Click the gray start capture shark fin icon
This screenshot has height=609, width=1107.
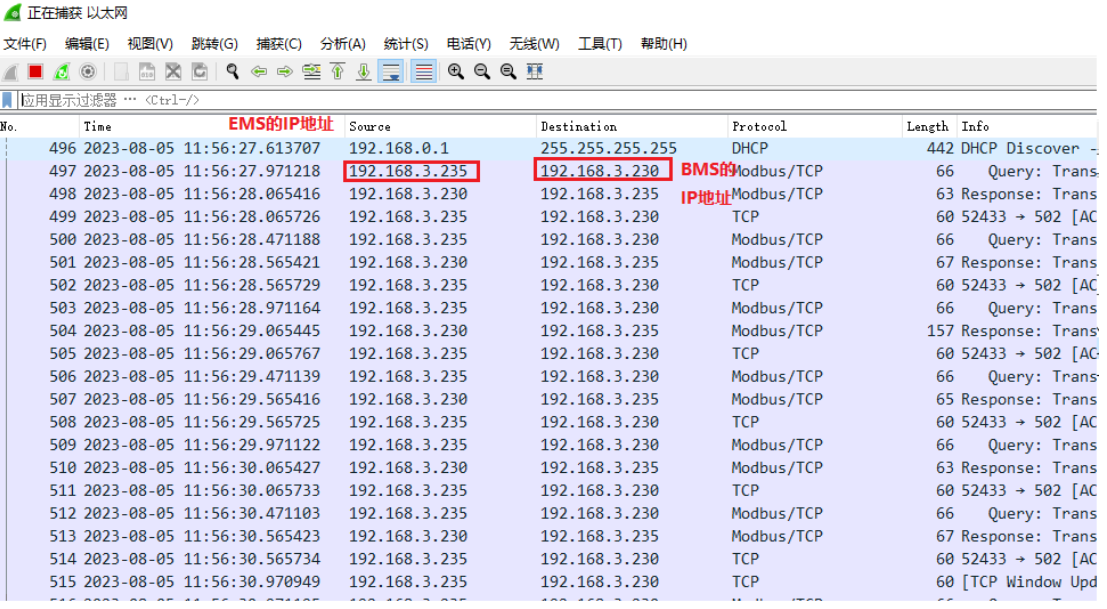coord(11,71)
